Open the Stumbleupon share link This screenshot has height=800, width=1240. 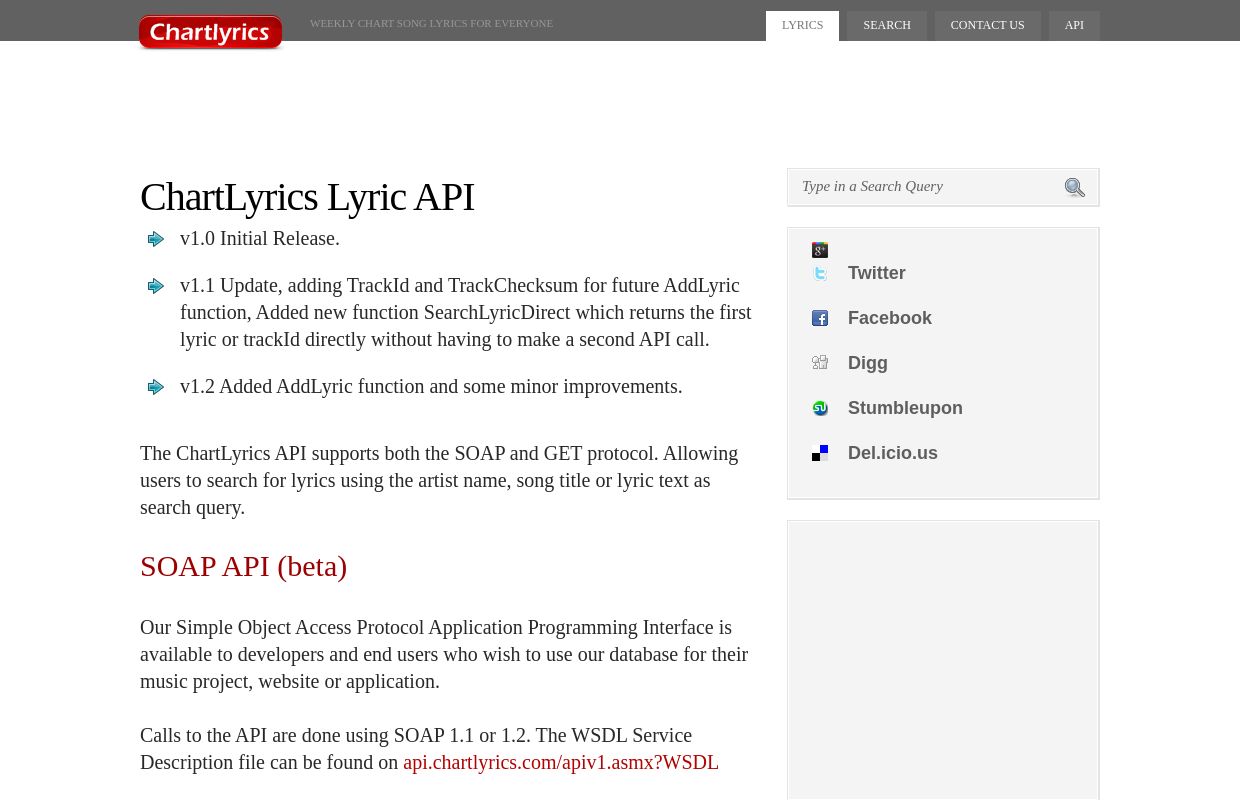click(905, 408)
